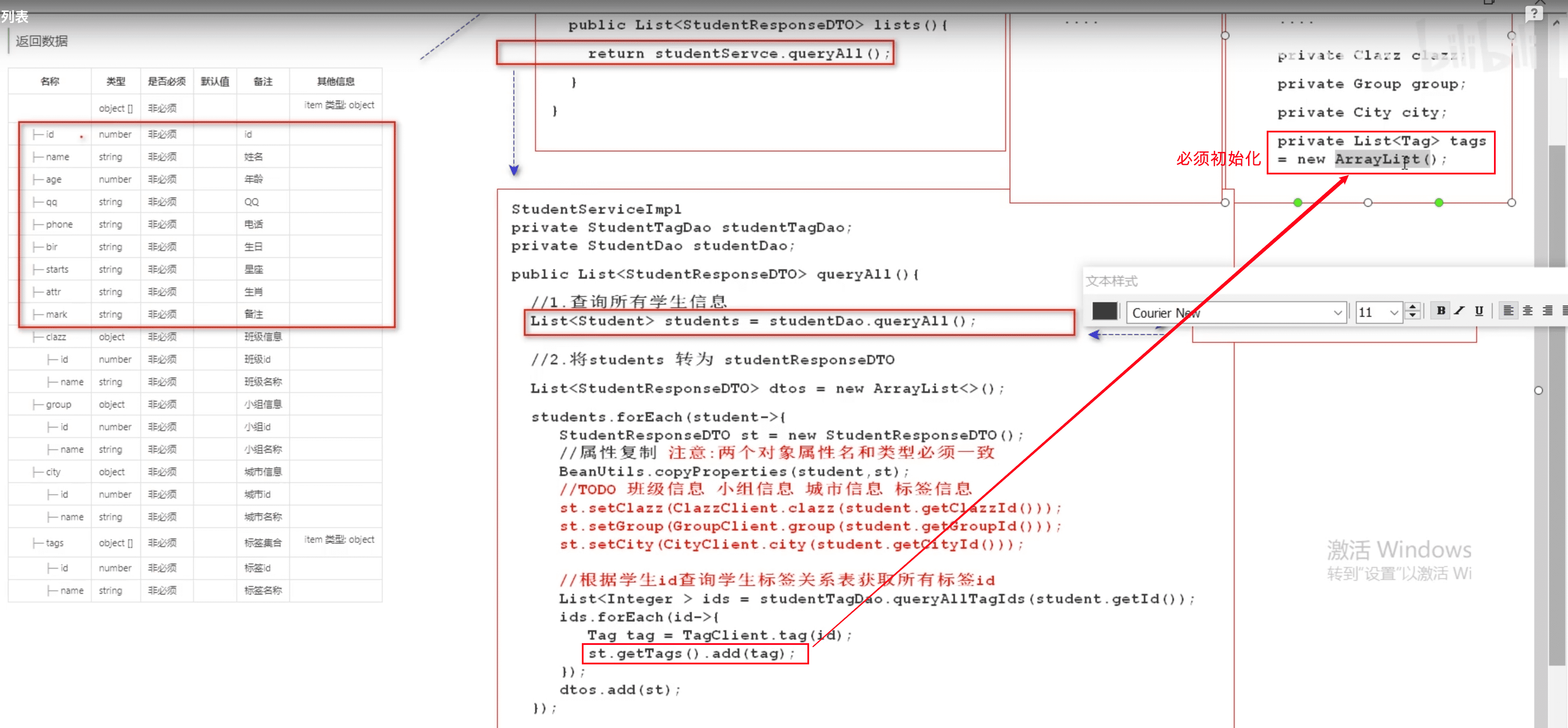Select the 'clazz' object row name

point(55,337)
